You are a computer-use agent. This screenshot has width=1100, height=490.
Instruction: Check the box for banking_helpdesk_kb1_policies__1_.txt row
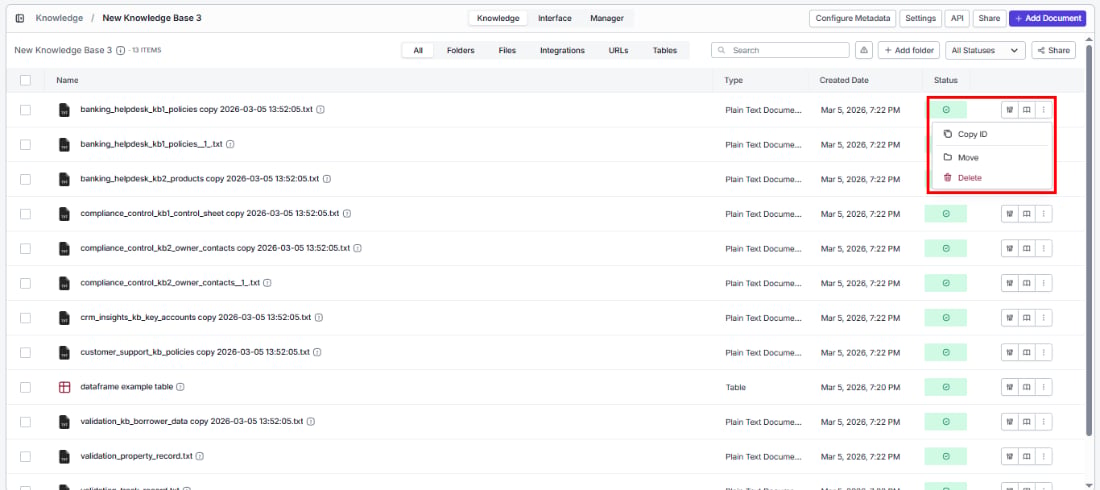click(x=26, y=145)
